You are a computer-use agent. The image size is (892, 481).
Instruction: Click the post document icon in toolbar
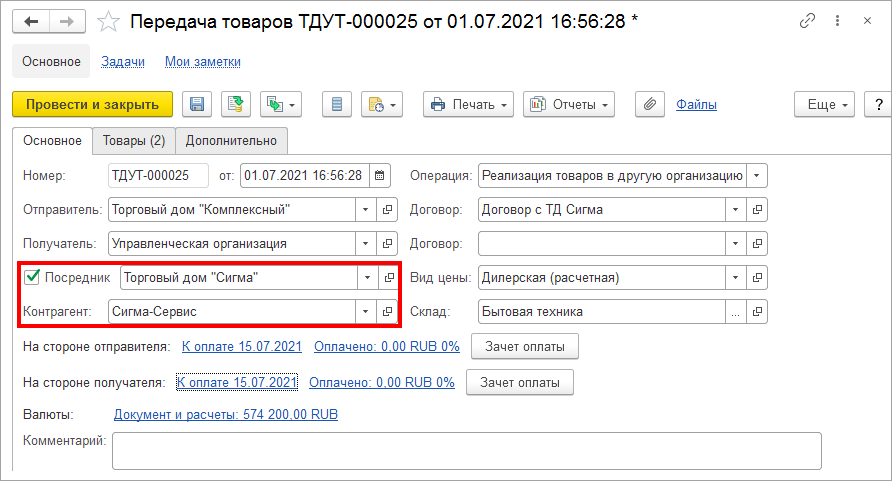(x=235, y=104)
